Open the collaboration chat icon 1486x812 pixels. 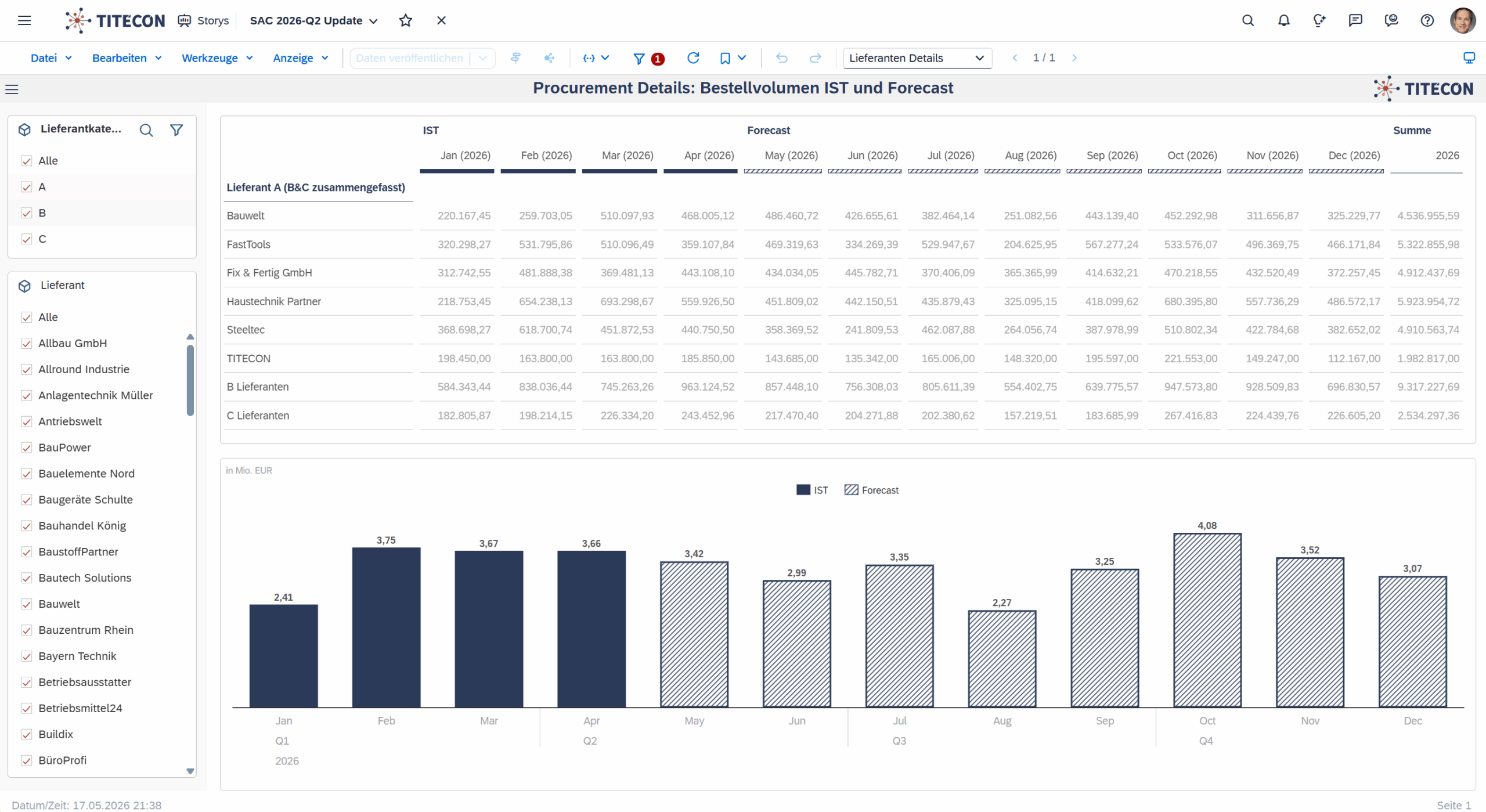(x=1391, y=21)
